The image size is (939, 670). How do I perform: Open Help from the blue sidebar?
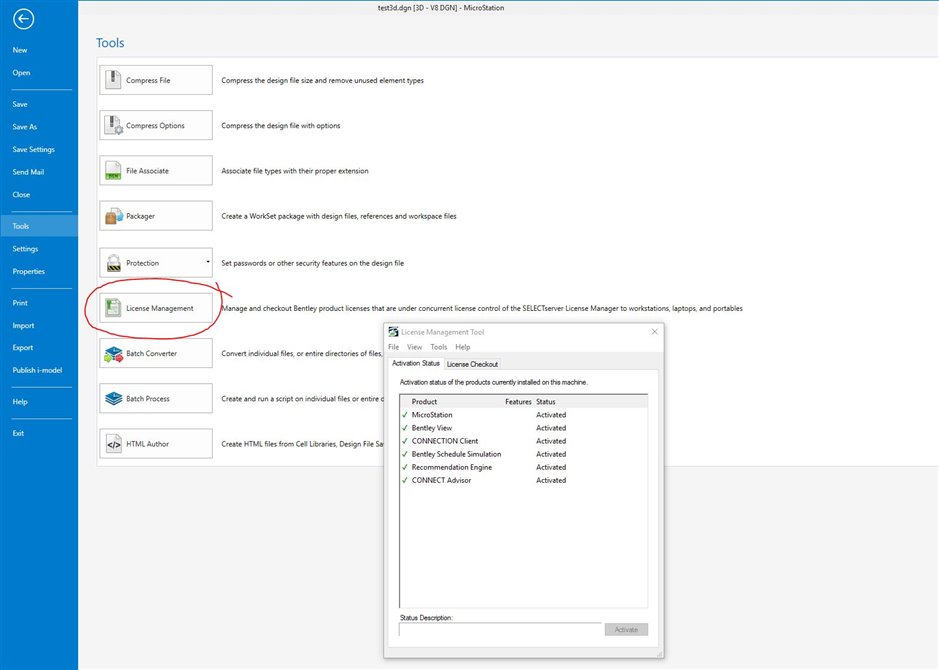pos(20,402)
